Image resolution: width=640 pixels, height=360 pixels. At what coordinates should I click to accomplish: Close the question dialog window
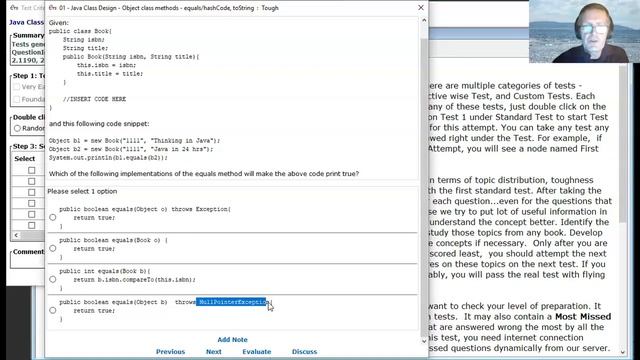[421, 8]
